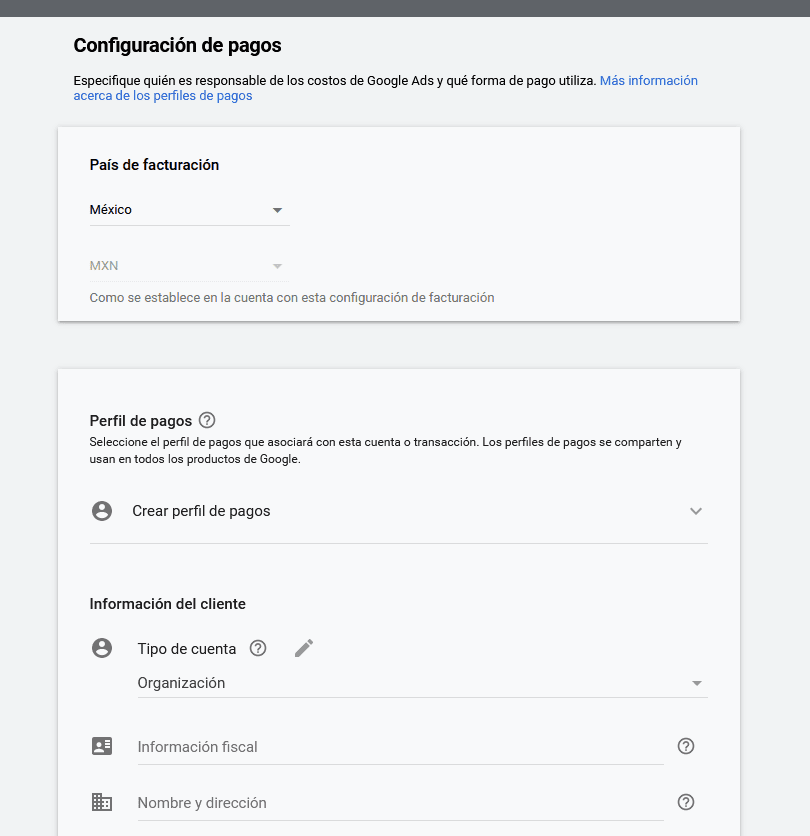Show help for Información fiscal

coord(686,746)
